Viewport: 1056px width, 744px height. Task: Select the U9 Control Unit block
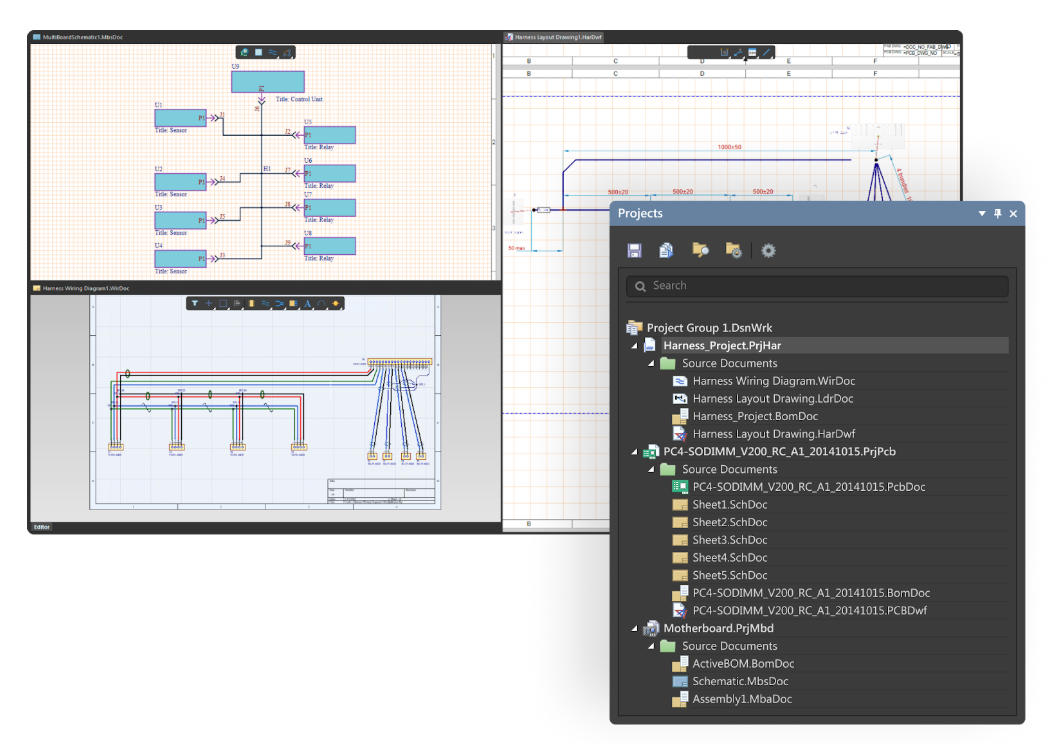[266, 81]
